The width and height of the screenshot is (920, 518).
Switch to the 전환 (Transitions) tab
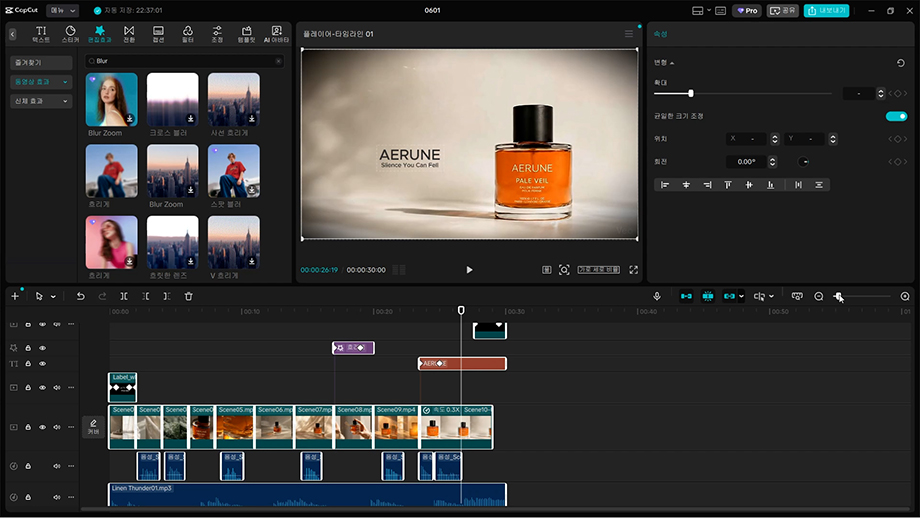pos(129,34)
